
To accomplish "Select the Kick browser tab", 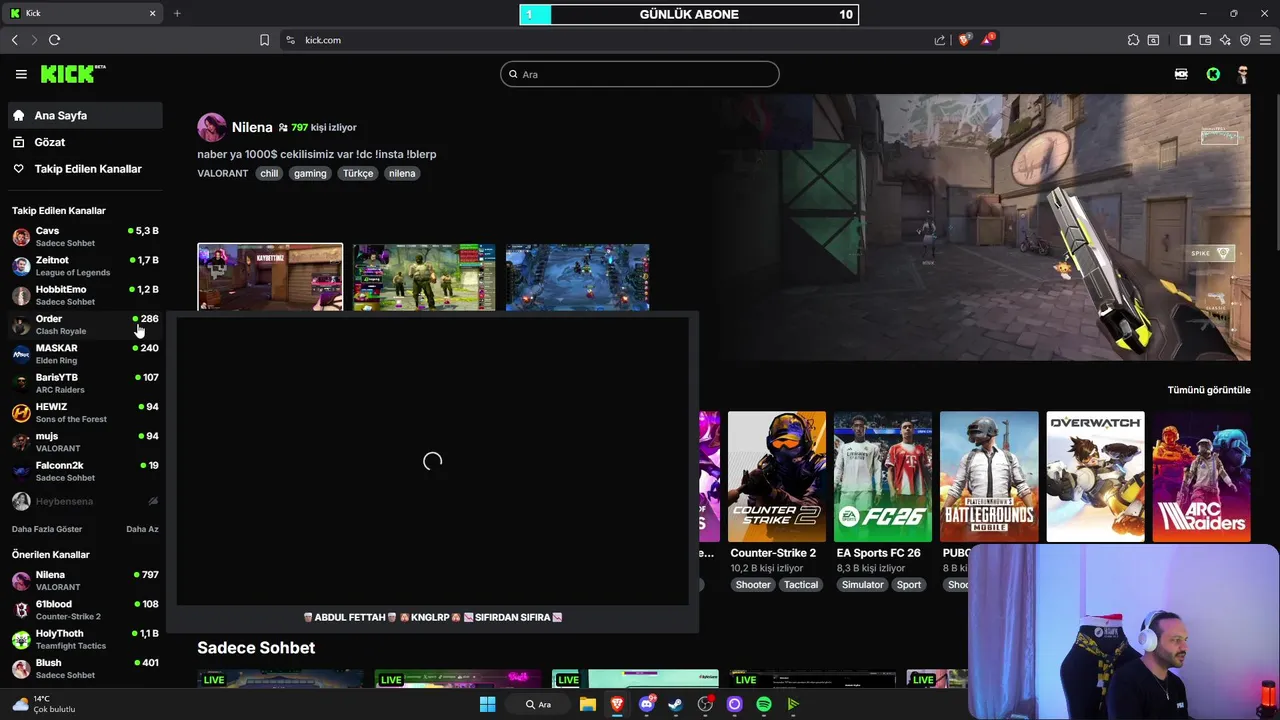I will tap(84, 13).
